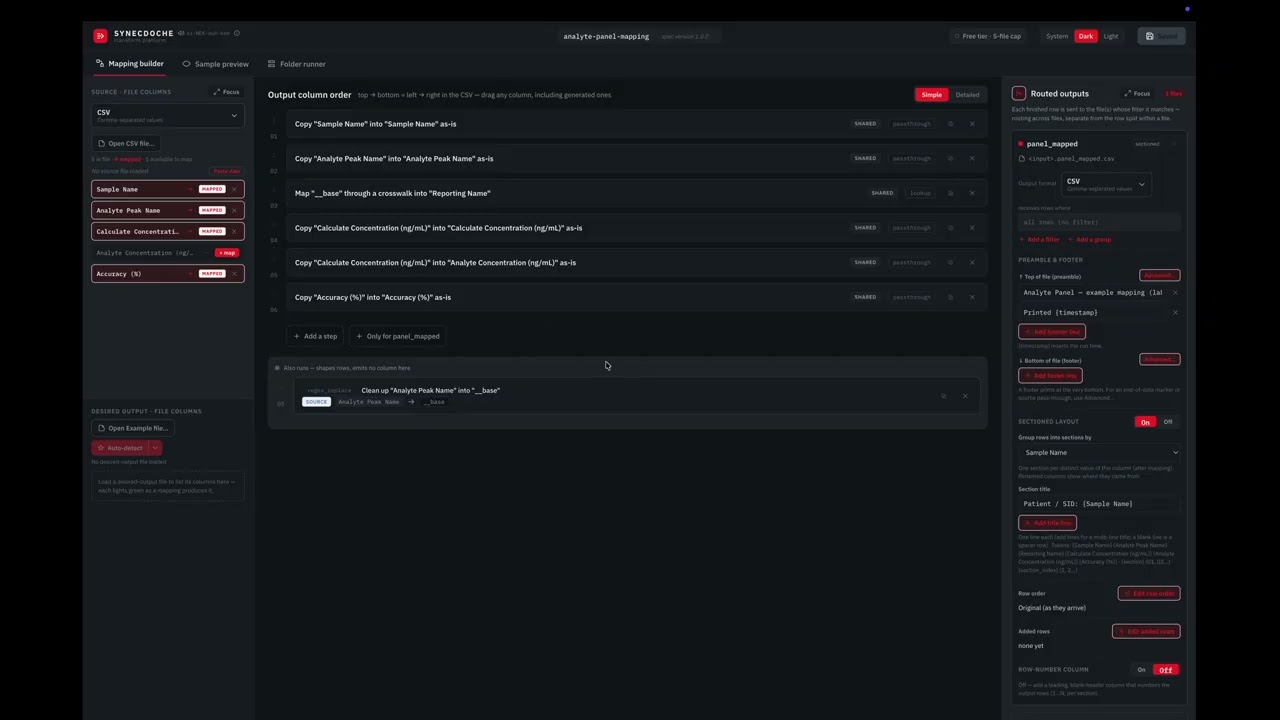Select Sample Name source column
The height and width of the screenshot is (720, 1280).
click(x=167, y=189)
